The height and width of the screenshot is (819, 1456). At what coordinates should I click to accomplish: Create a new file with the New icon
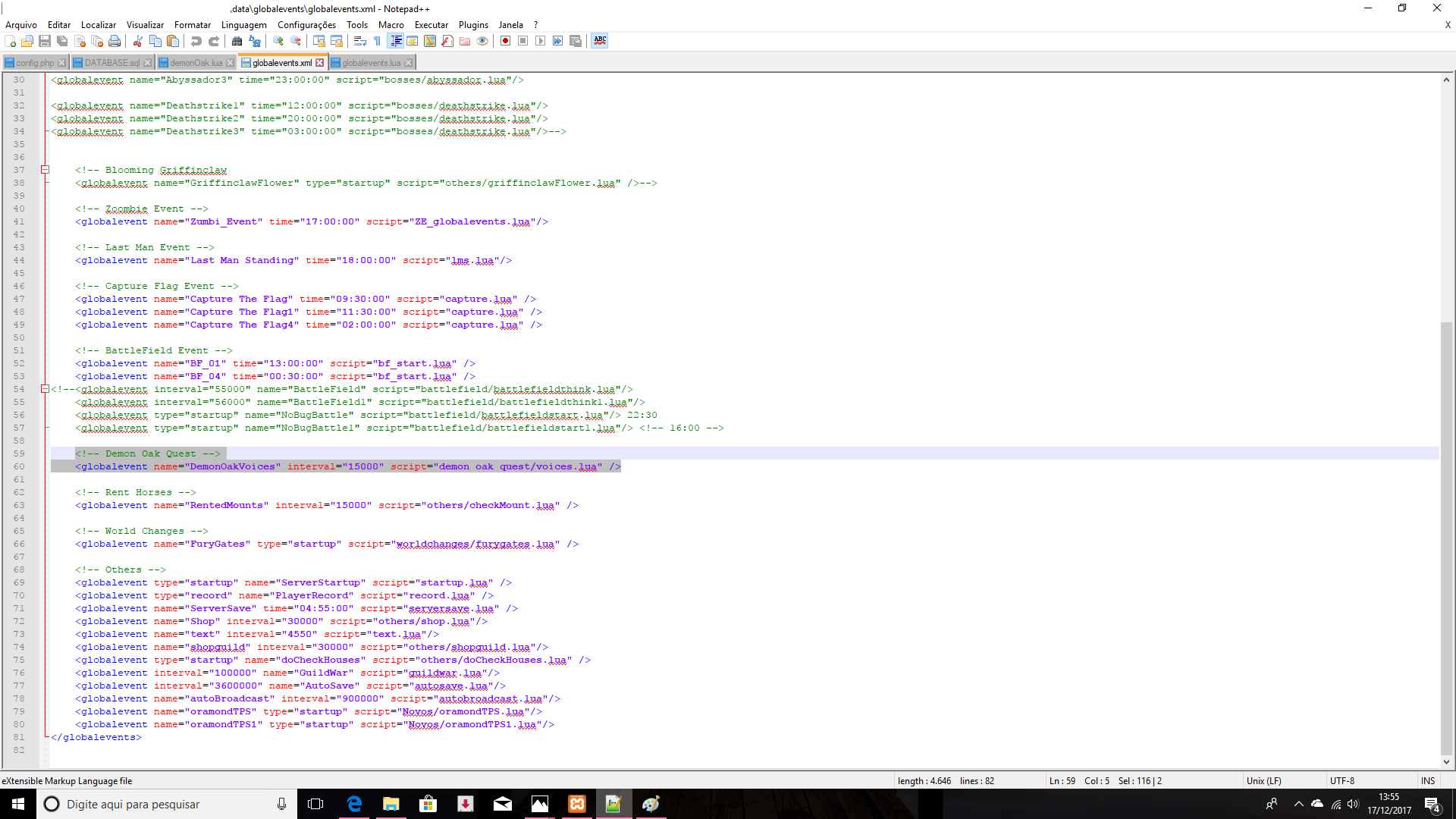10,41
